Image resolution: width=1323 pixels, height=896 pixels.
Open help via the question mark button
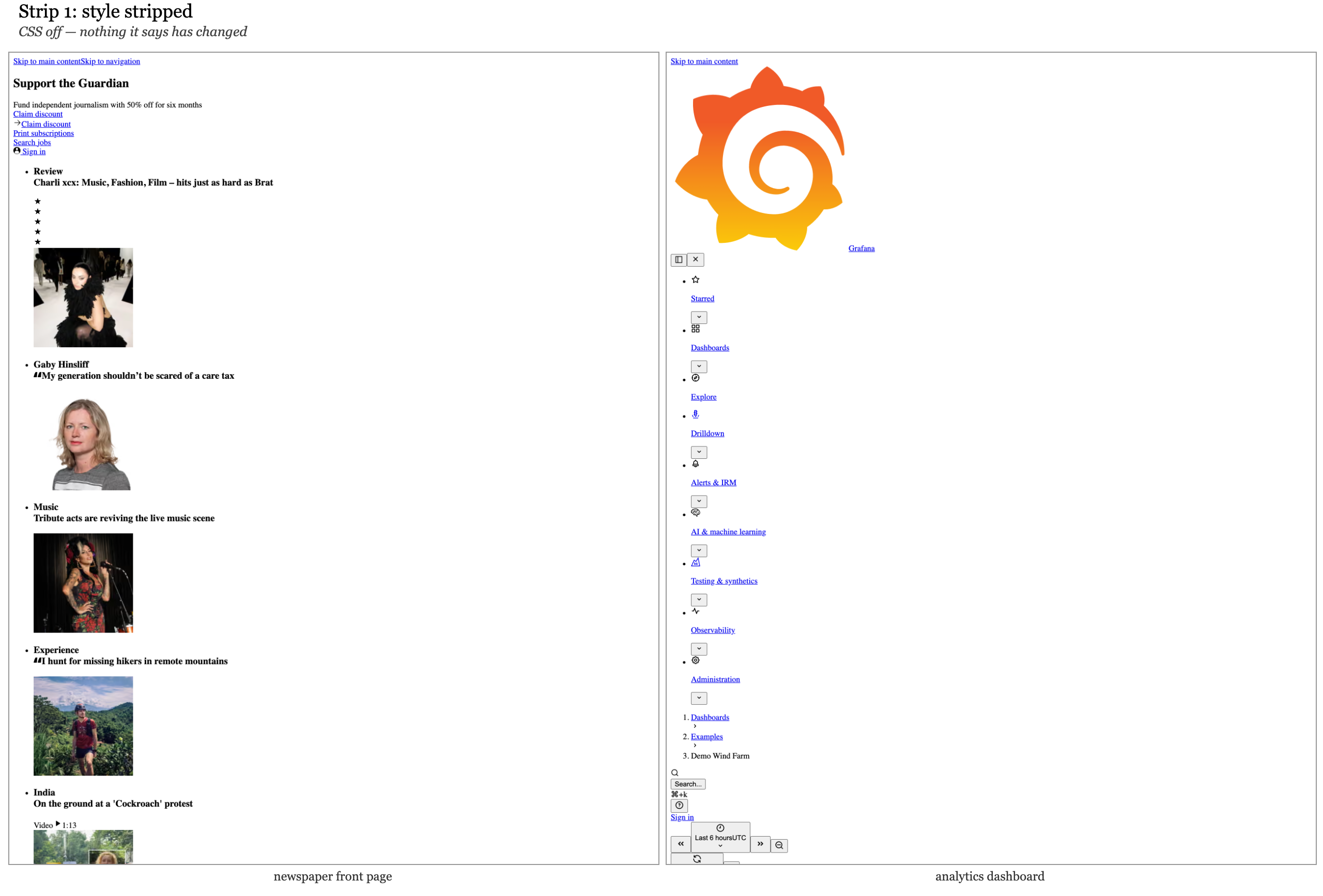pyautogui.click(x=679, y=806)
